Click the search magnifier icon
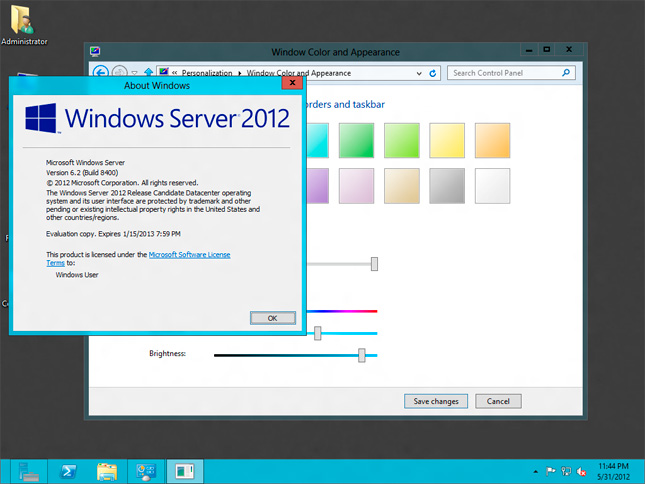The width and height of the screenshot is (645, 484). pos(566,73)
